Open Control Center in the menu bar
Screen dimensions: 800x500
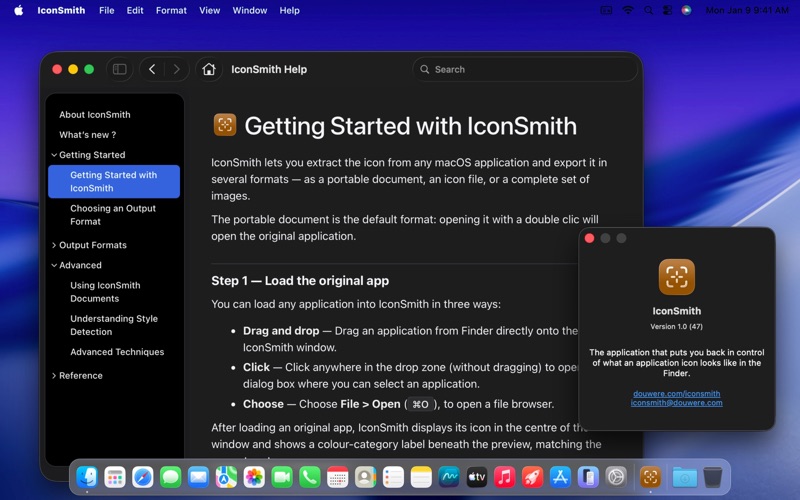point(667,10)
